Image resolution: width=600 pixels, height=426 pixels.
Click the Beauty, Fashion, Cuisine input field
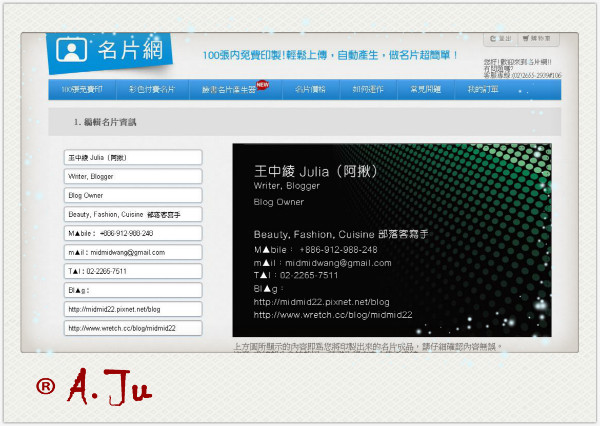coord(133,214)
